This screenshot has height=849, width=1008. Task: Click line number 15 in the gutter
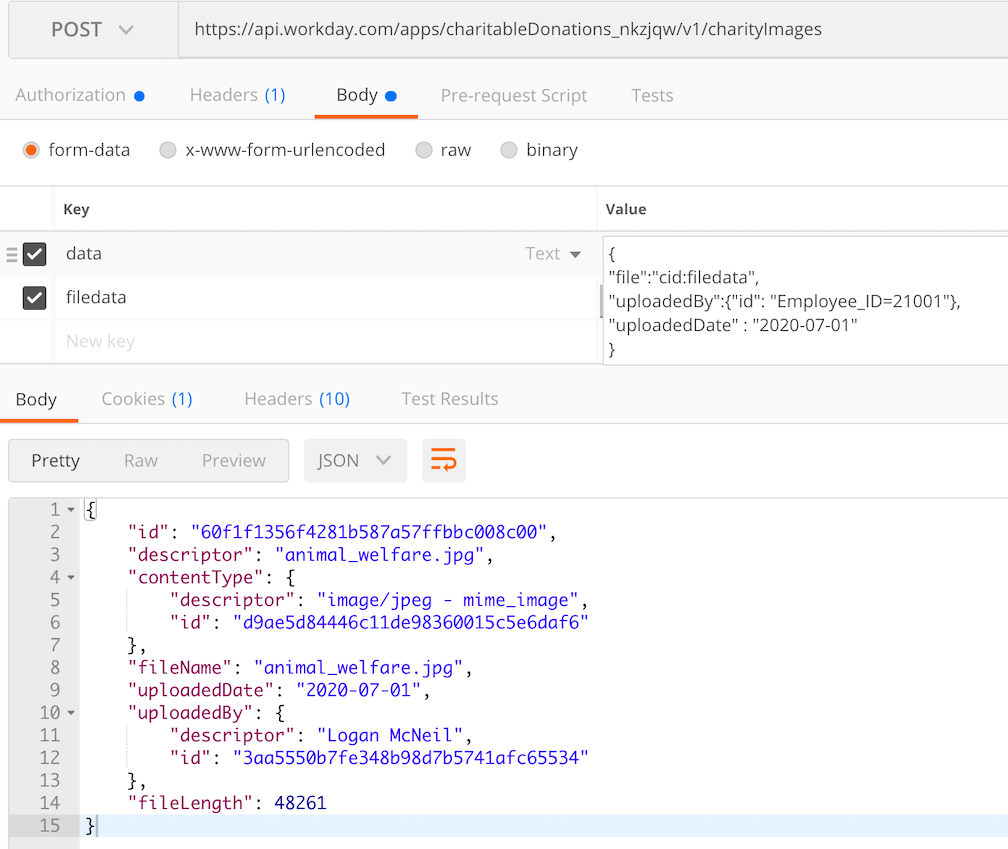coord(50,826)
